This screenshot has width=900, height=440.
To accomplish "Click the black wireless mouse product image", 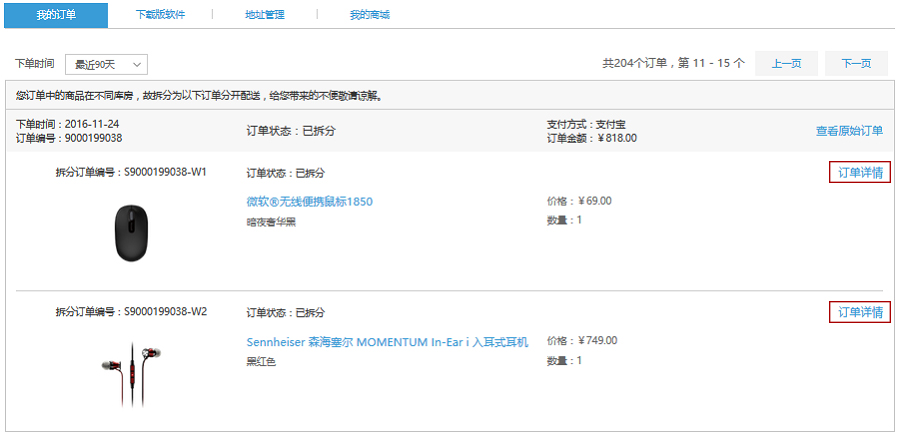I will [x=131, y=232].
